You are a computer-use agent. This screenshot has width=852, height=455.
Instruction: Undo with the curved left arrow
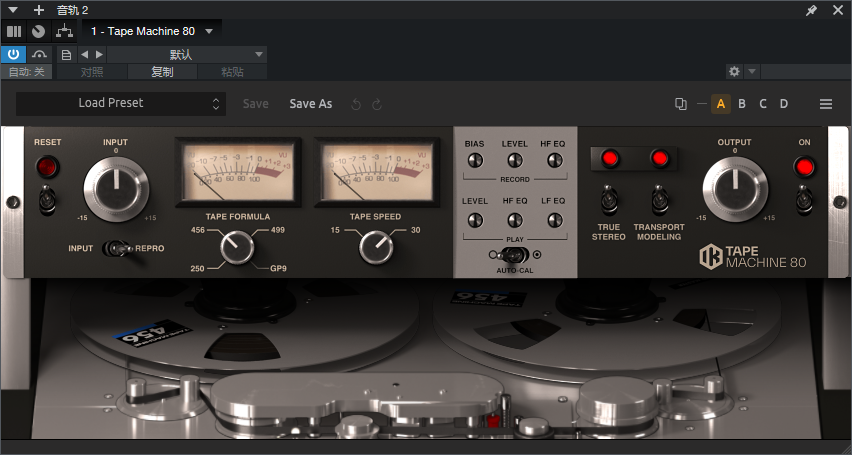point(356,104)
